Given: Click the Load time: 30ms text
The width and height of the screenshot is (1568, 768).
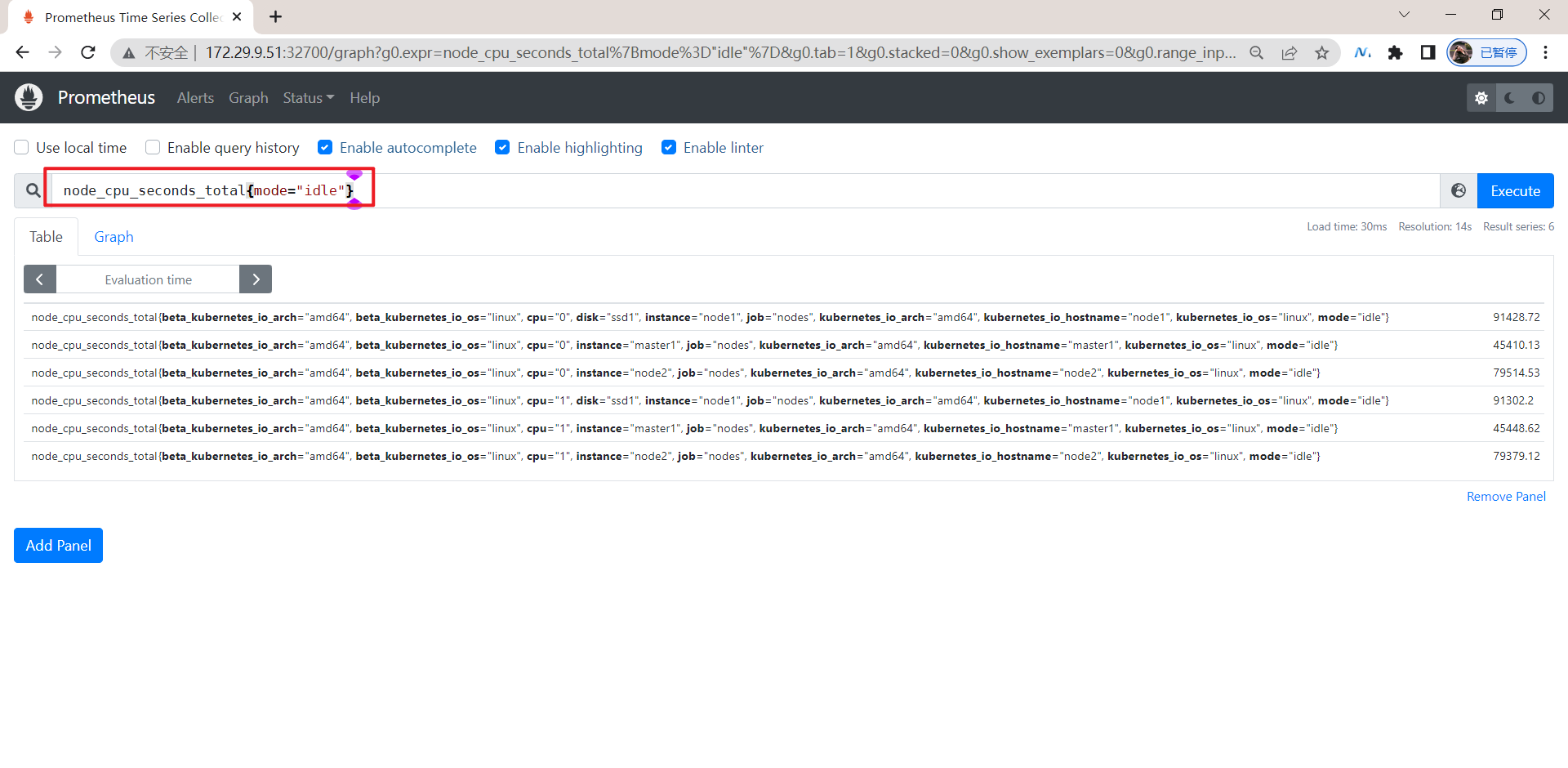Looking at the screenshot, I should point(1347,226).
